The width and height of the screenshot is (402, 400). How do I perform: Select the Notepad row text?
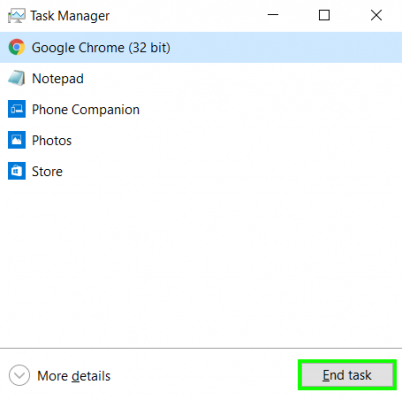pos(58,79)
